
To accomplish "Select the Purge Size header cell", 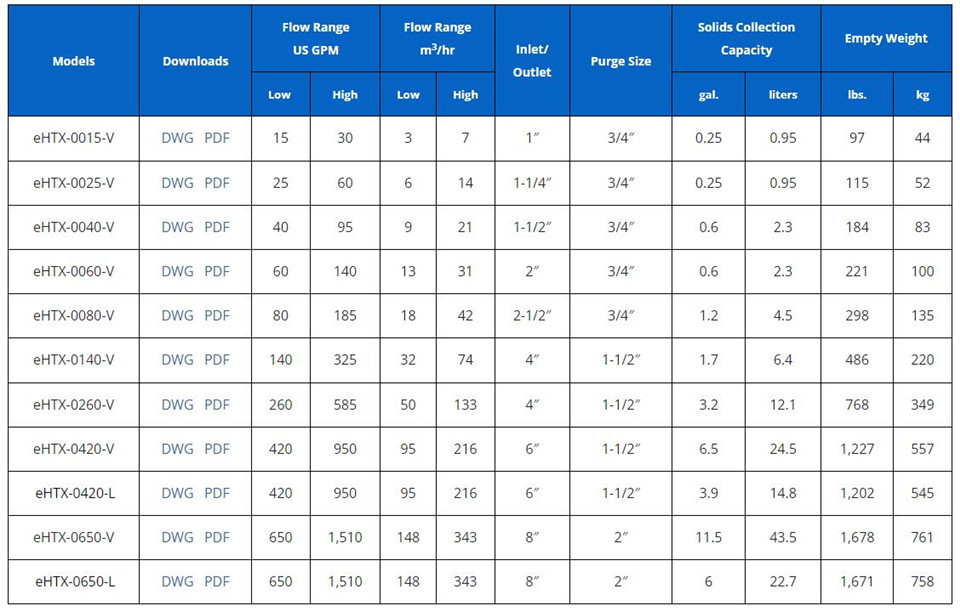I will click(621, 61).
